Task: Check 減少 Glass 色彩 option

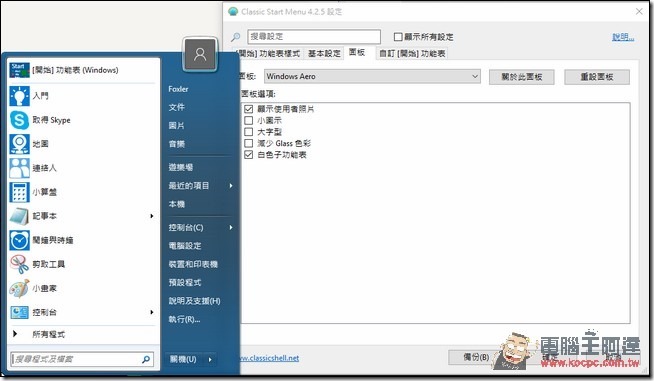Action: (249, 143)
